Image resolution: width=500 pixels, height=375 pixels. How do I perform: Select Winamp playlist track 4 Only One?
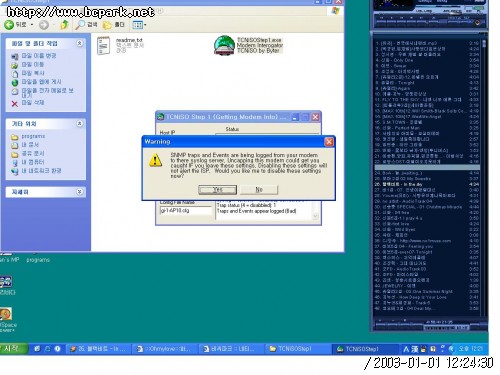pos(427,60)
